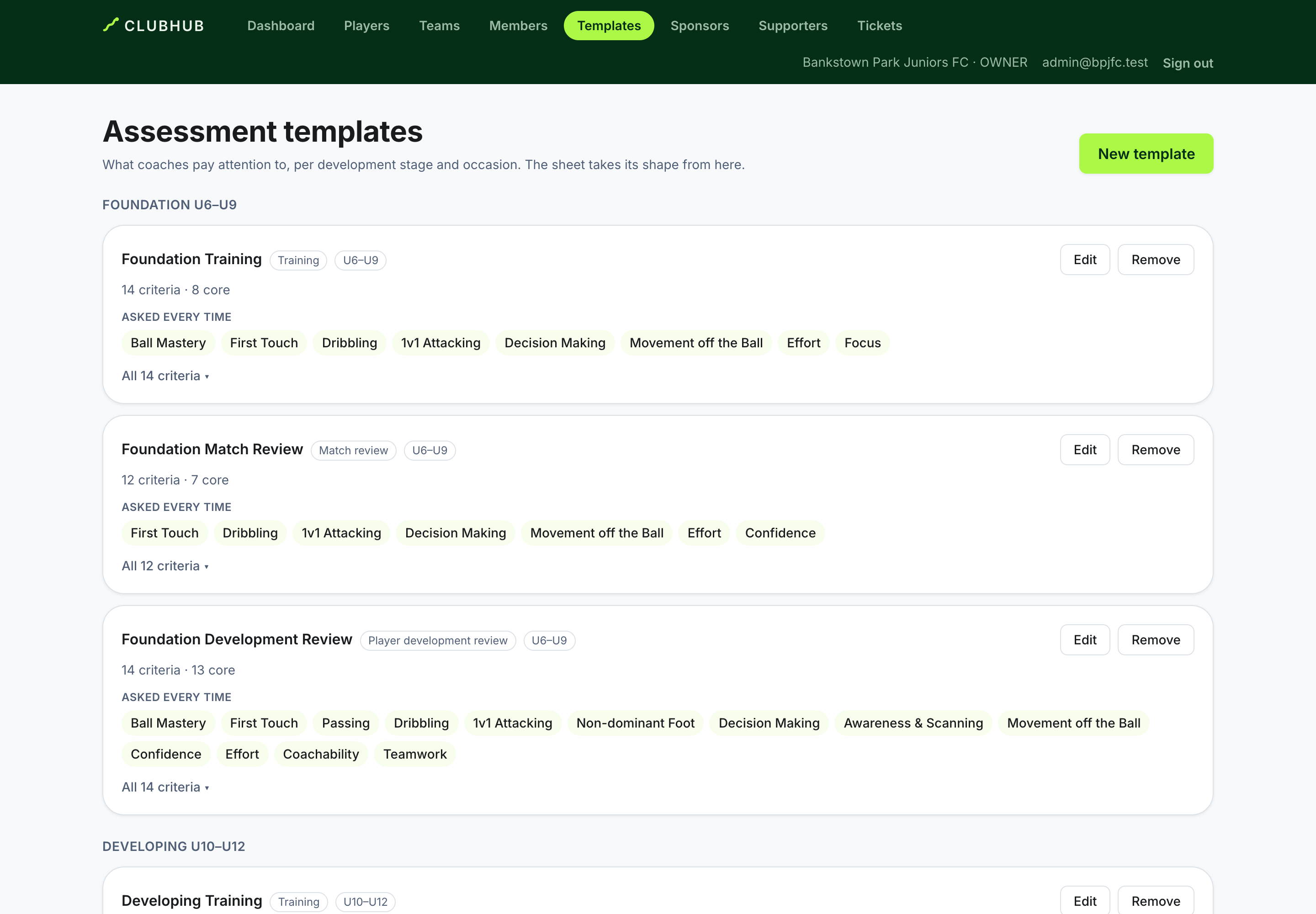Viewport: 1316px width, 914px height.
Task: Create a New template
Action: (1146, 154)
